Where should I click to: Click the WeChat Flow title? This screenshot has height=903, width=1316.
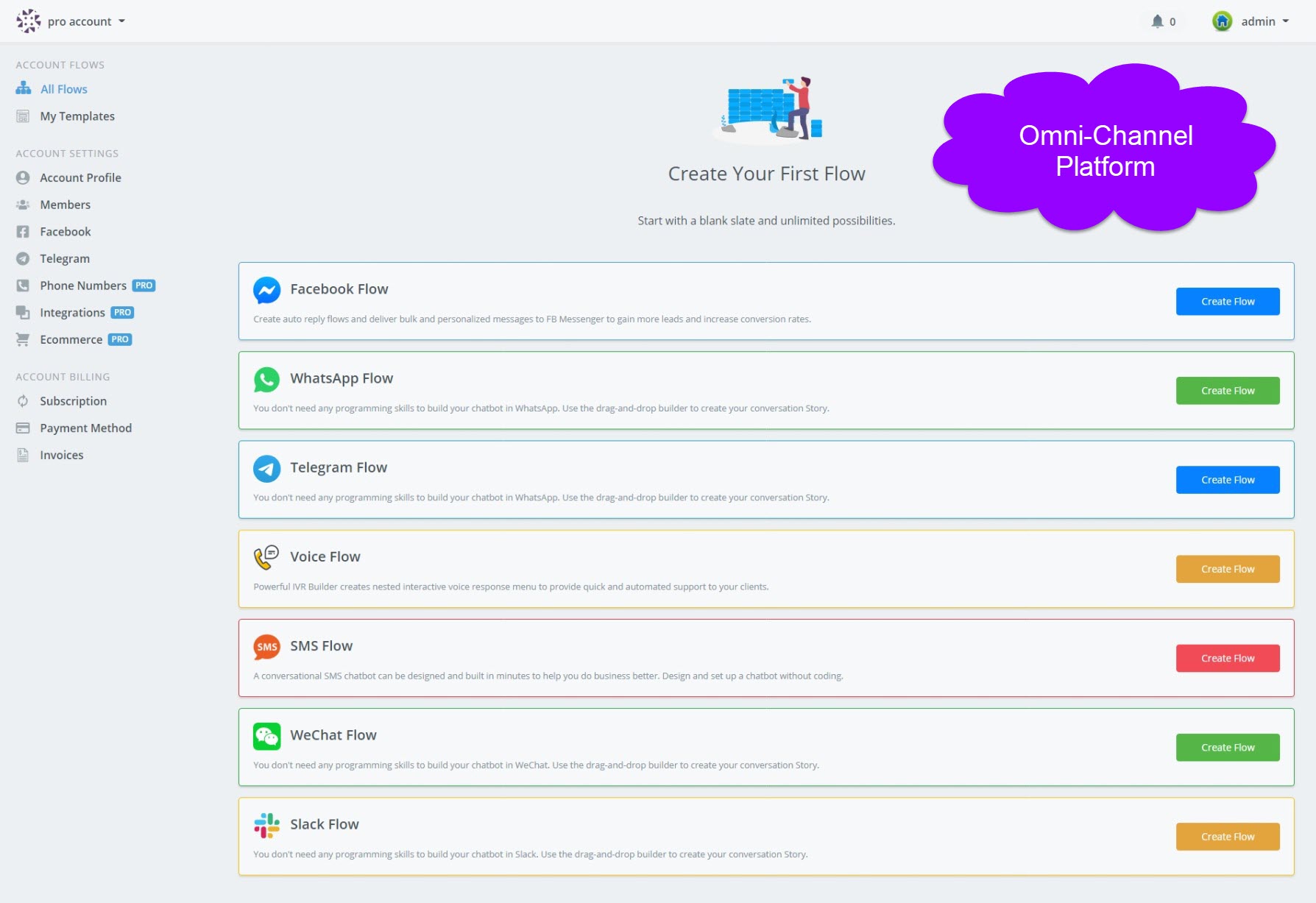[333, 734]
